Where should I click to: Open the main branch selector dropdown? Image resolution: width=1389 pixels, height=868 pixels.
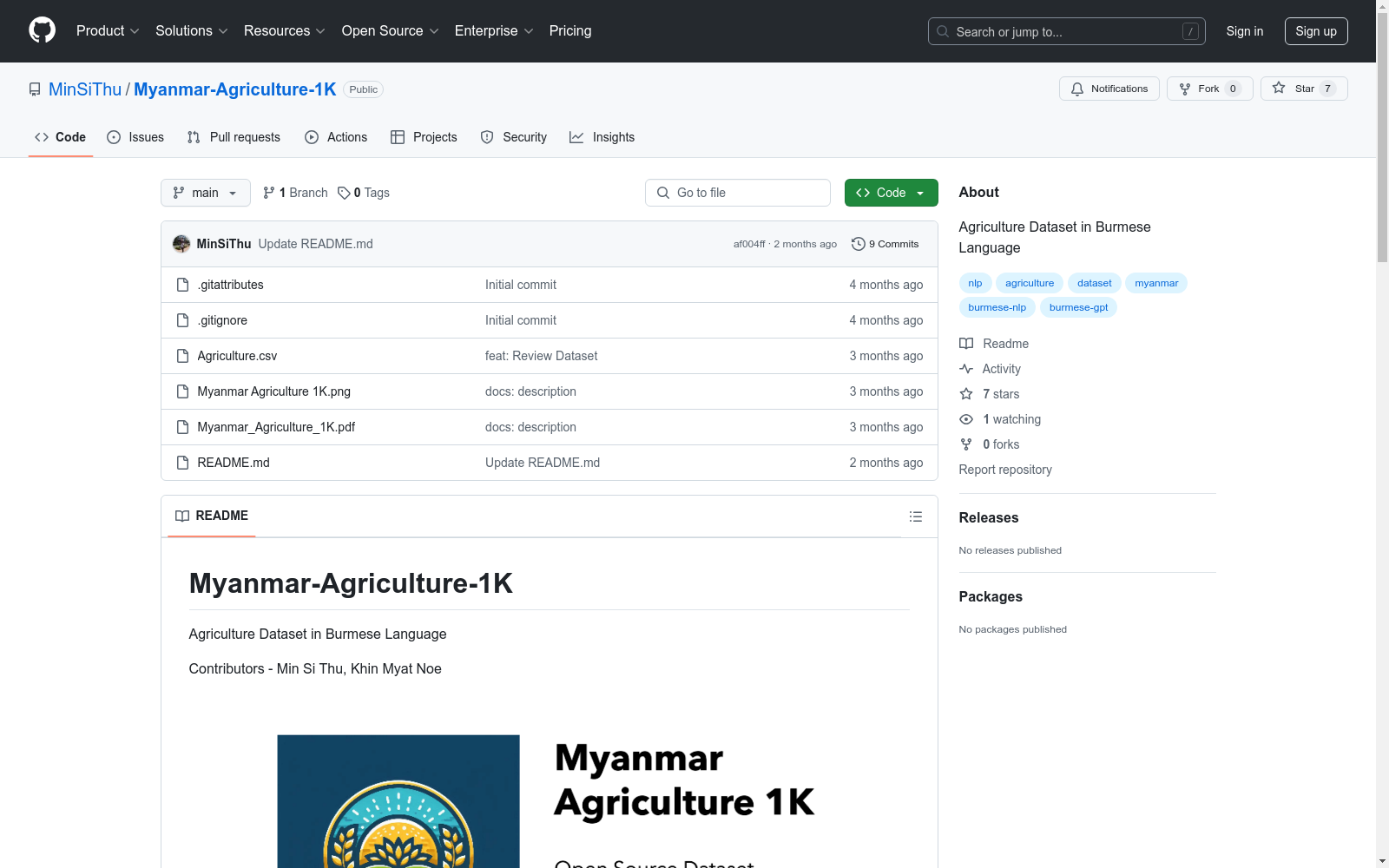coord(206,193)
